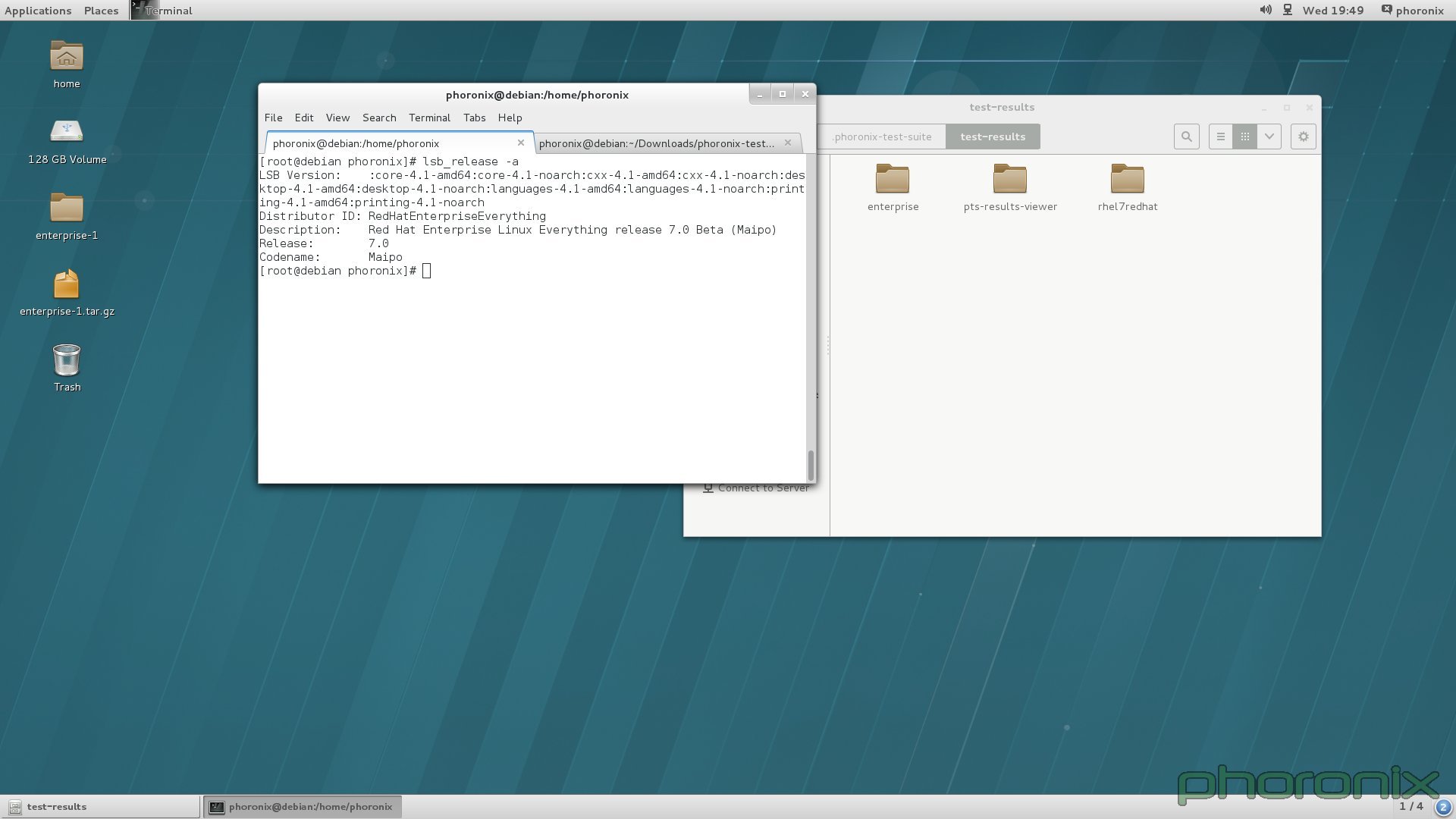Image resolution: width=1456 pixels, height=819 pixels.
Task: Click the Terminal app menu in top panel
Action: 162,11
